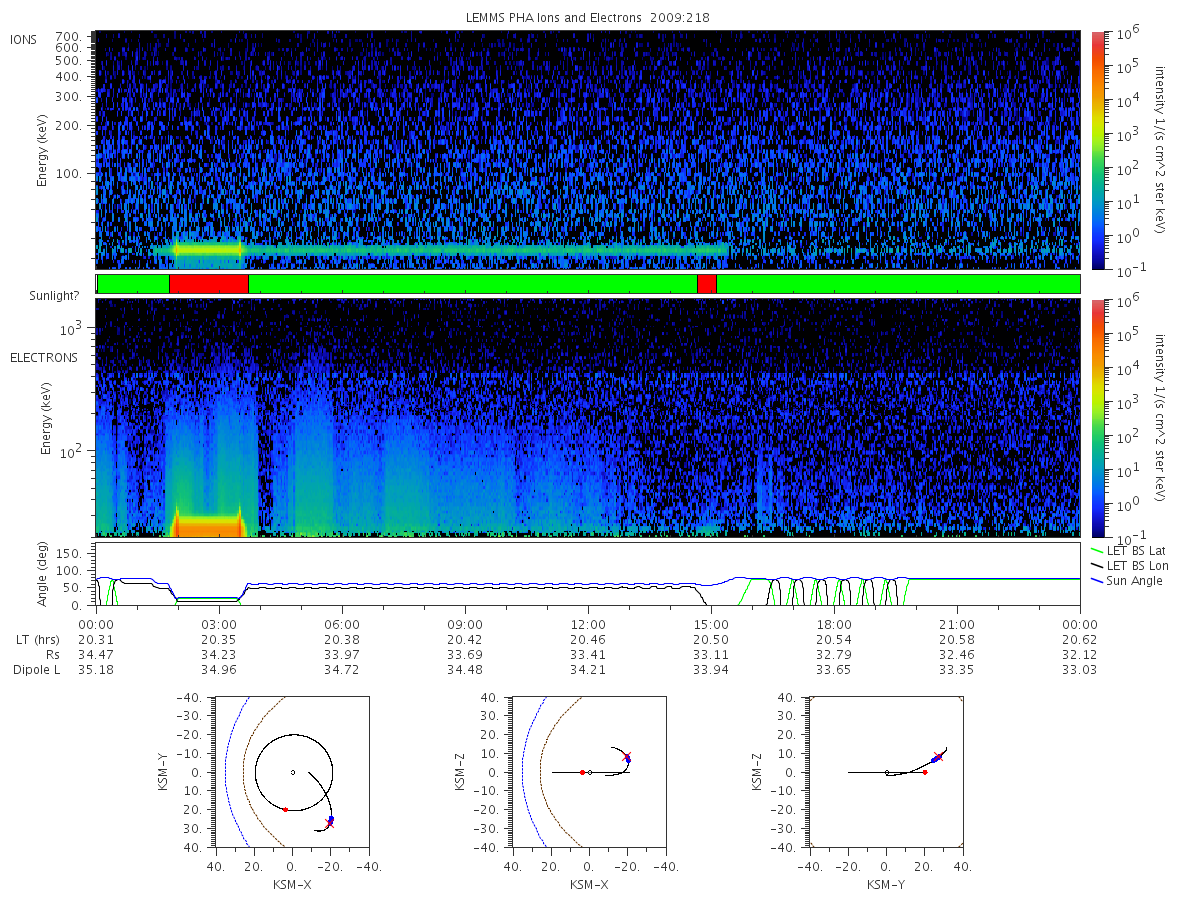
Task: Click the orange electron burst at low energy
Action: pyautogui.click(x=208, y=525)
